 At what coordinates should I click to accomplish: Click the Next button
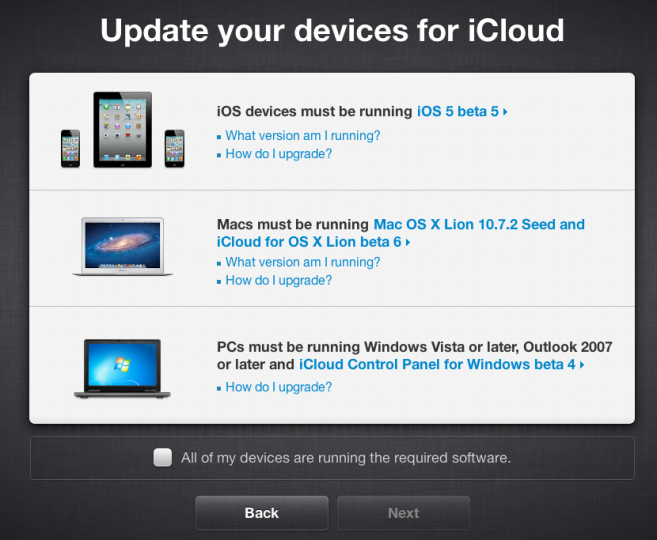(403, 513)
